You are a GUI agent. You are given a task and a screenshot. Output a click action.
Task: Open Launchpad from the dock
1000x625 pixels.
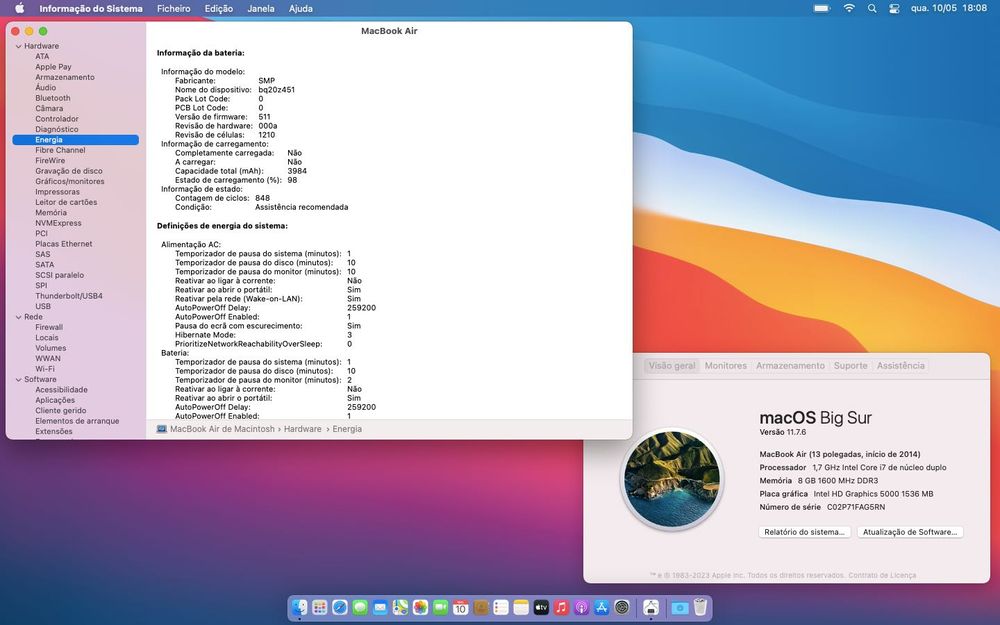pos(320,608)
